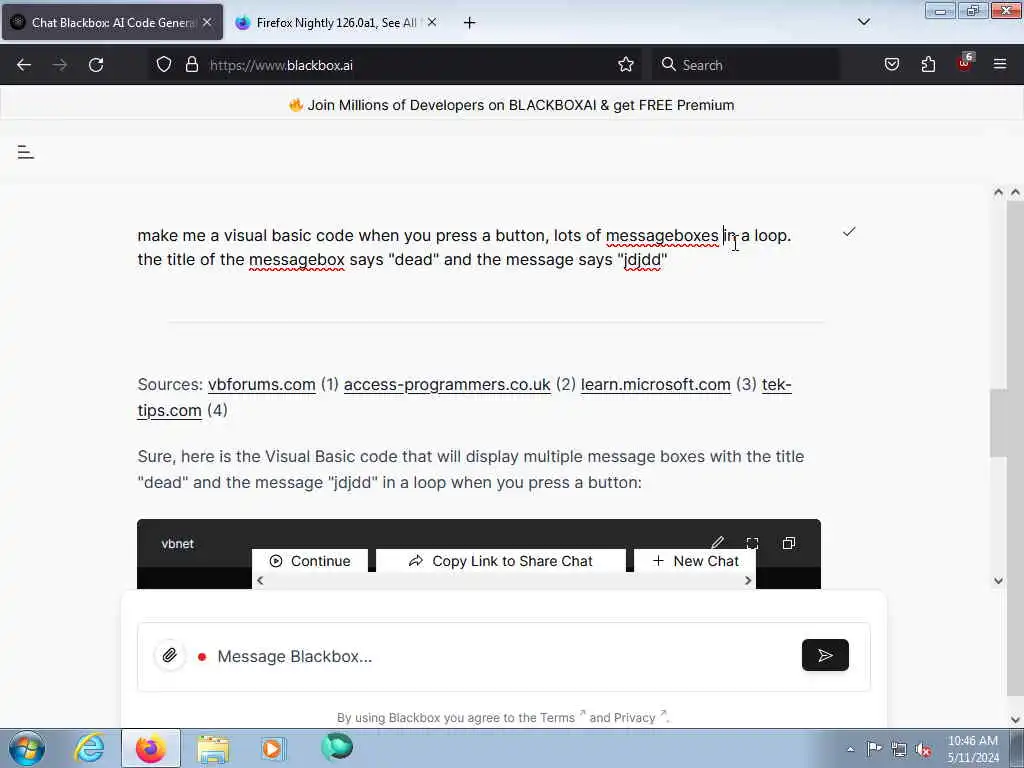Bookmark this page with the star
The height and width of the screenshot is (768, 1024).
[626, 65]
